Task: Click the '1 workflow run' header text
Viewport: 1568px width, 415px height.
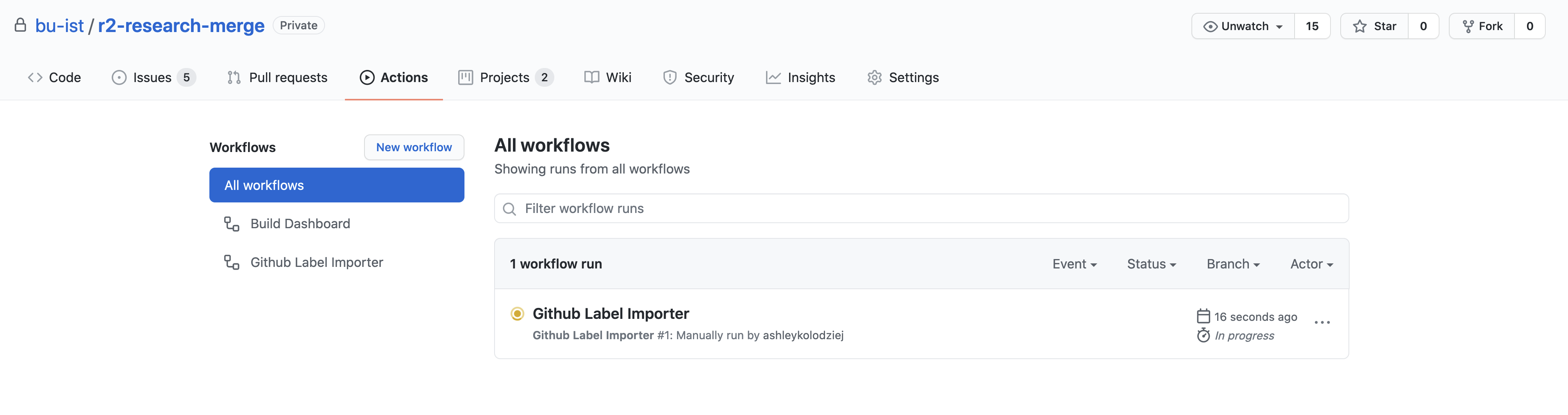Action: tap(556, 264)
